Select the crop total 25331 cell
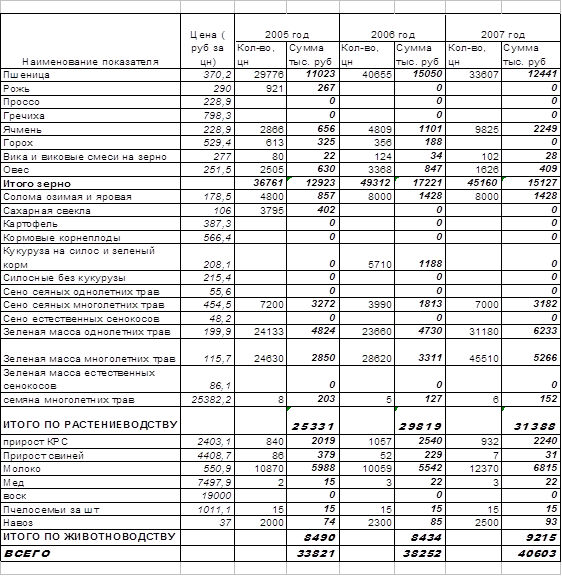The image size is (562, 576). coord(313,421)
